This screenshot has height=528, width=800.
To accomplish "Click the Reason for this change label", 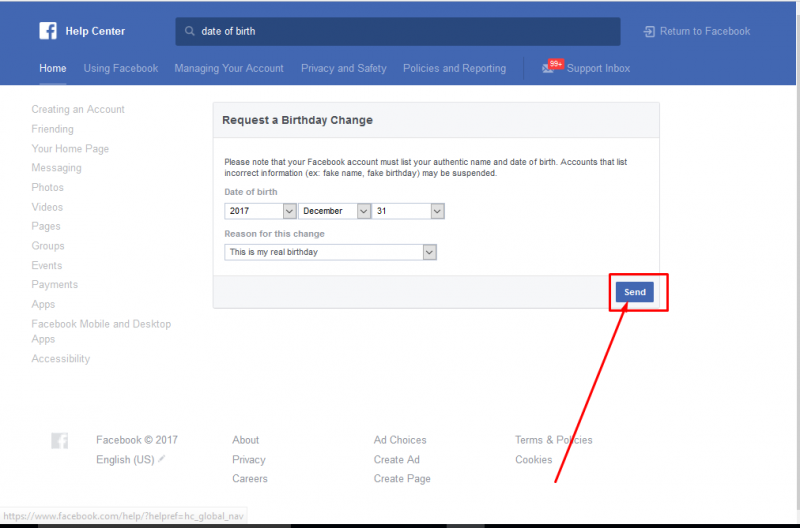I will coord(274,234).
